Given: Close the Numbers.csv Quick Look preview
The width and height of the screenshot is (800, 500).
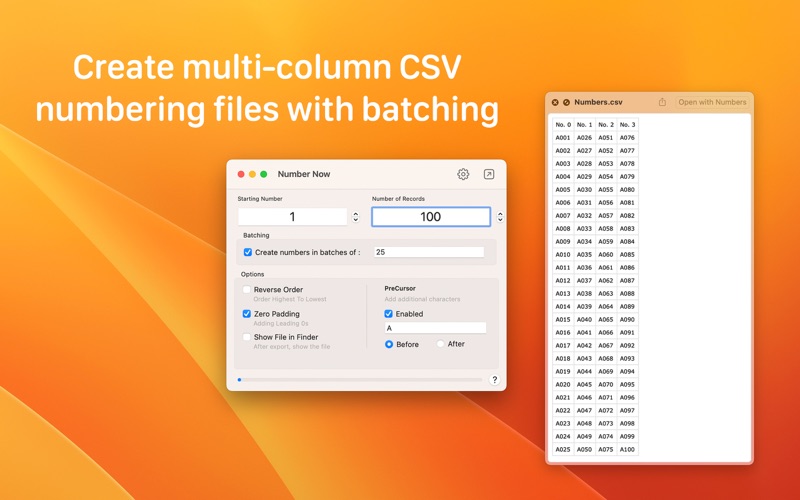Looking at the screenshot, I should pos(555,102).
